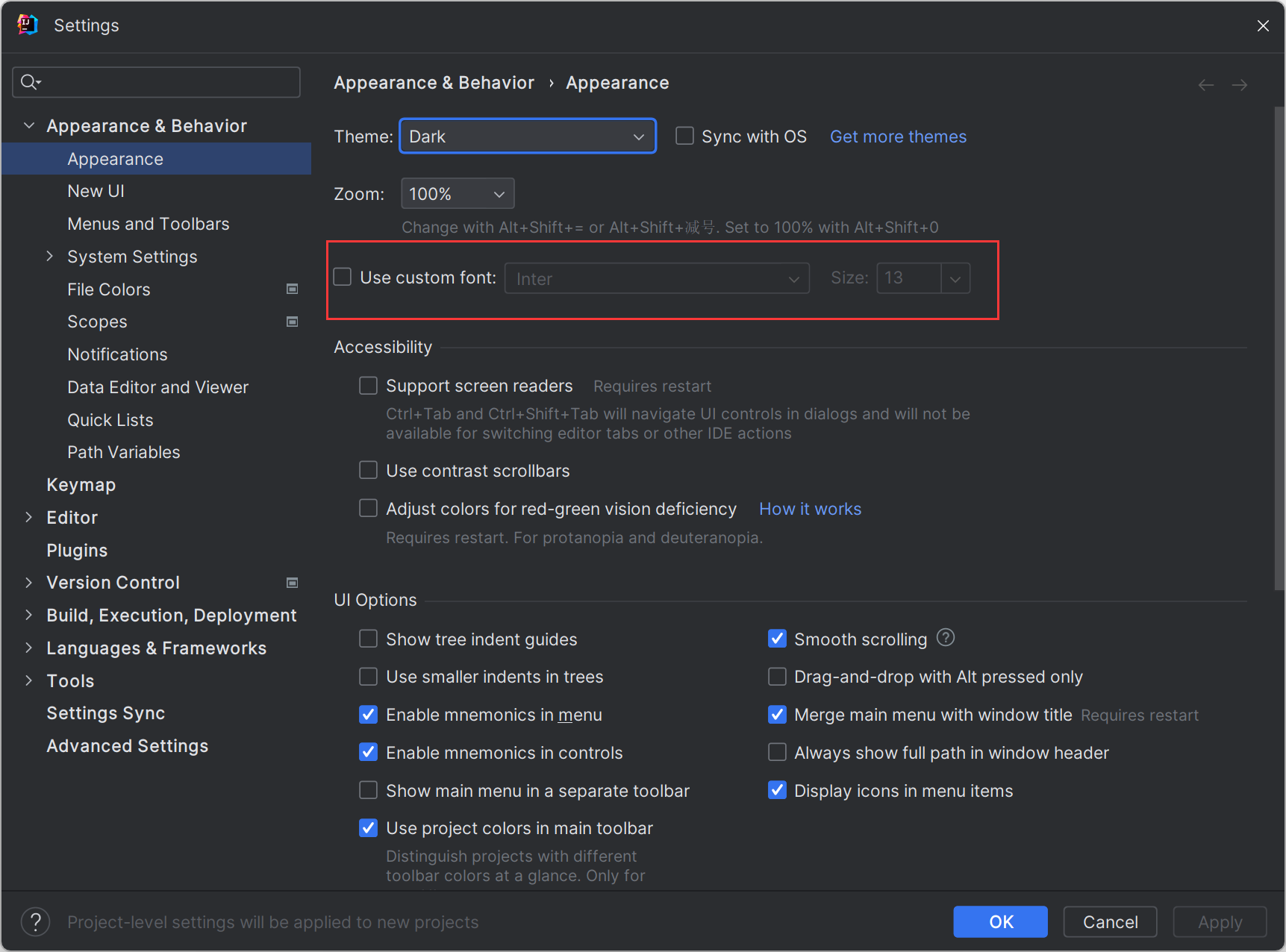Enable Show main menu in separate toolbar
The height and width of the screenshot is (952, 1286).
(x=368, y=790)
